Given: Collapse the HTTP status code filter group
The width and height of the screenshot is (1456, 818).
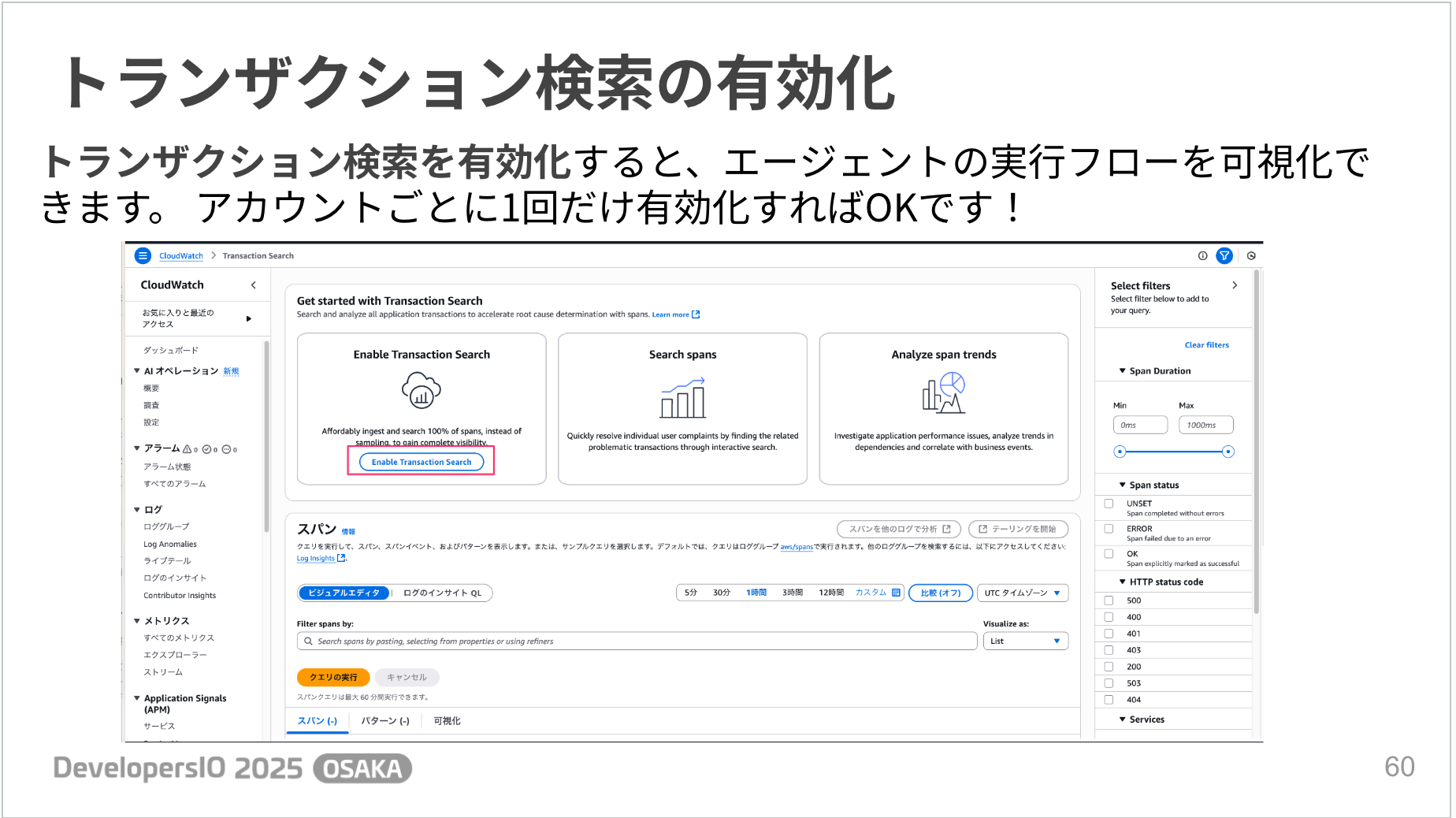Looking at the screenshot, I should pyautogui.click(x=1123, y=582).
